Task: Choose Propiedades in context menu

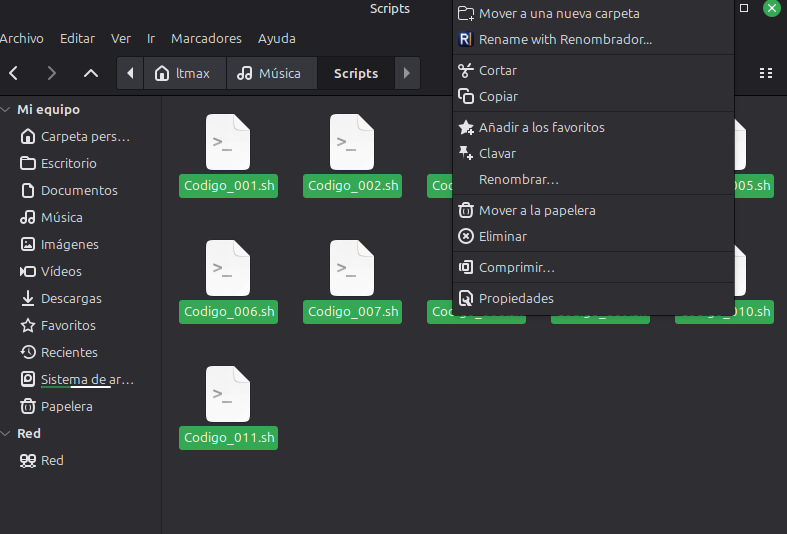Action: (593, 299)
